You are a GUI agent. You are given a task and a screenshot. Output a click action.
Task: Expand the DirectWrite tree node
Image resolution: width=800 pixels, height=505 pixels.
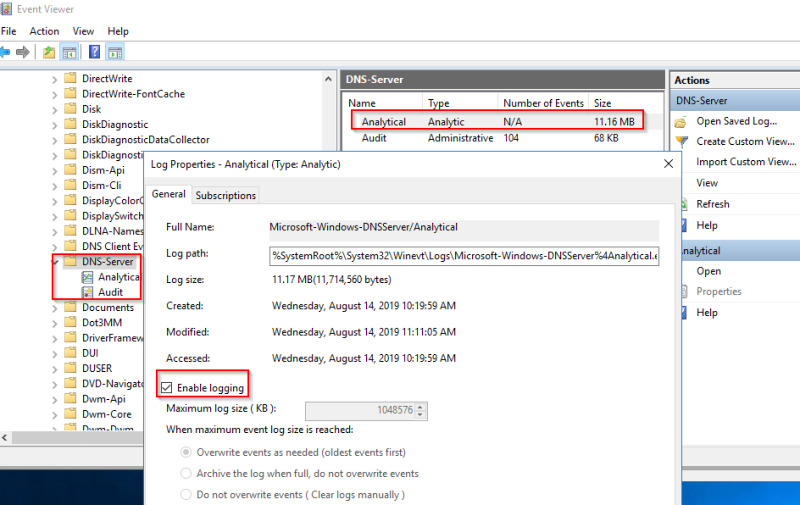pyautogui.click(x=55, y=79)
